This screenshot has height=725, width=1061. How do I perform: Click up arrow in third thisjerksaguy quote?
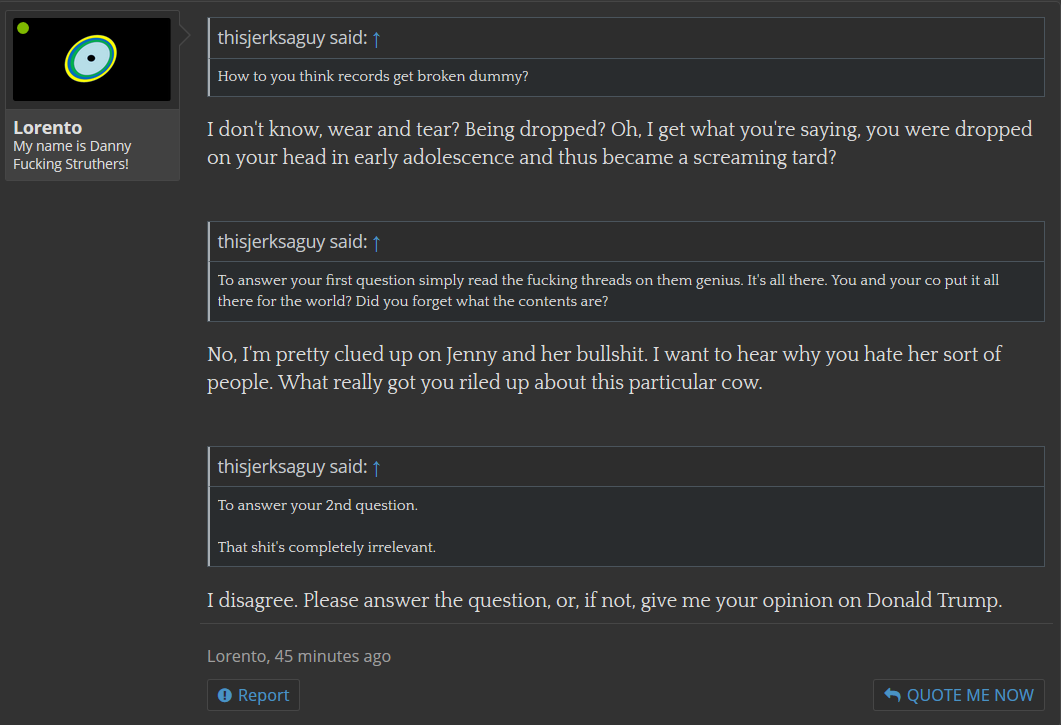coord(376,468)
